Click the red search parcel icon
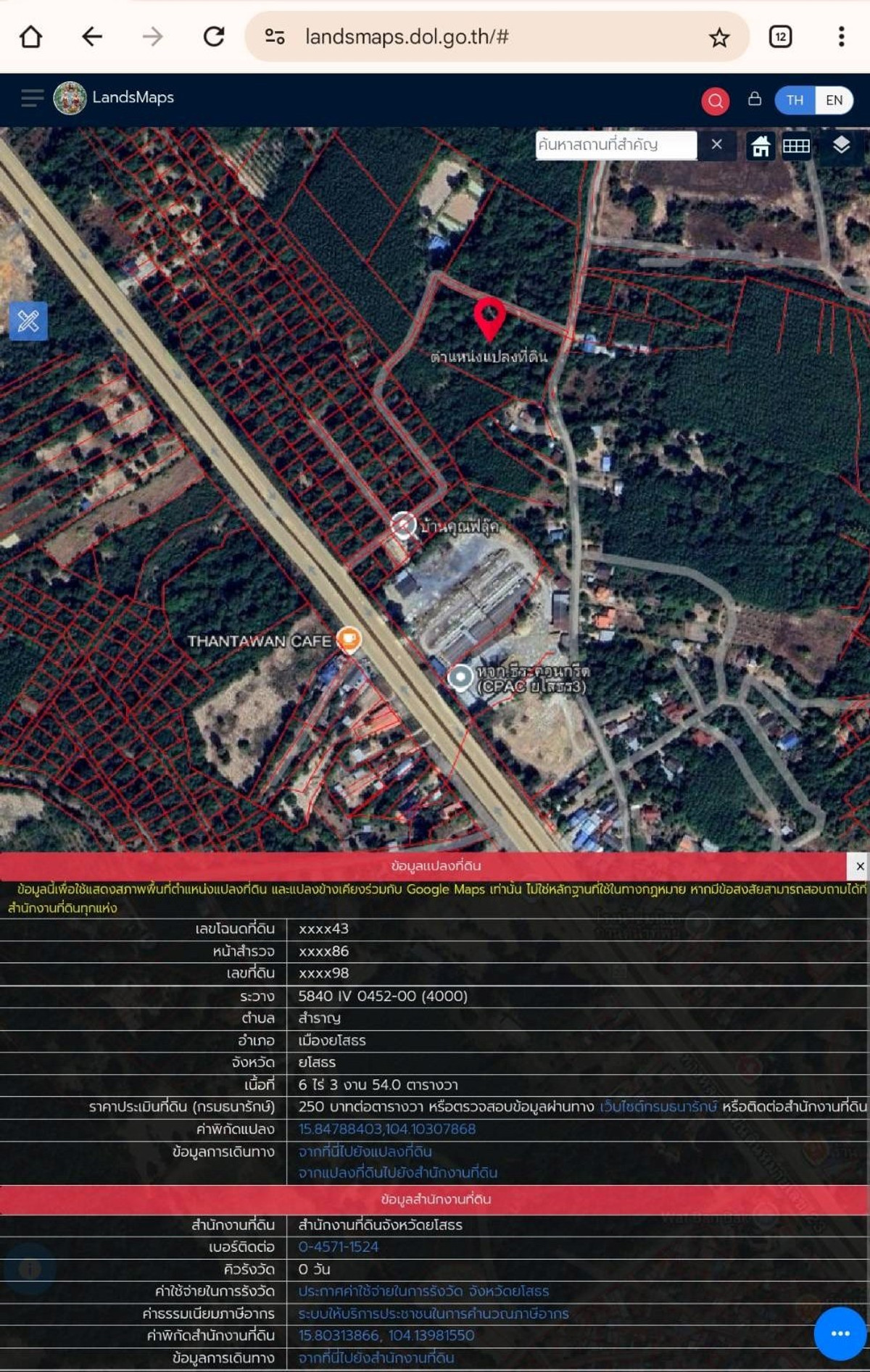The height and width of the screenshot is (1372, 870). (x=715, y=101)
